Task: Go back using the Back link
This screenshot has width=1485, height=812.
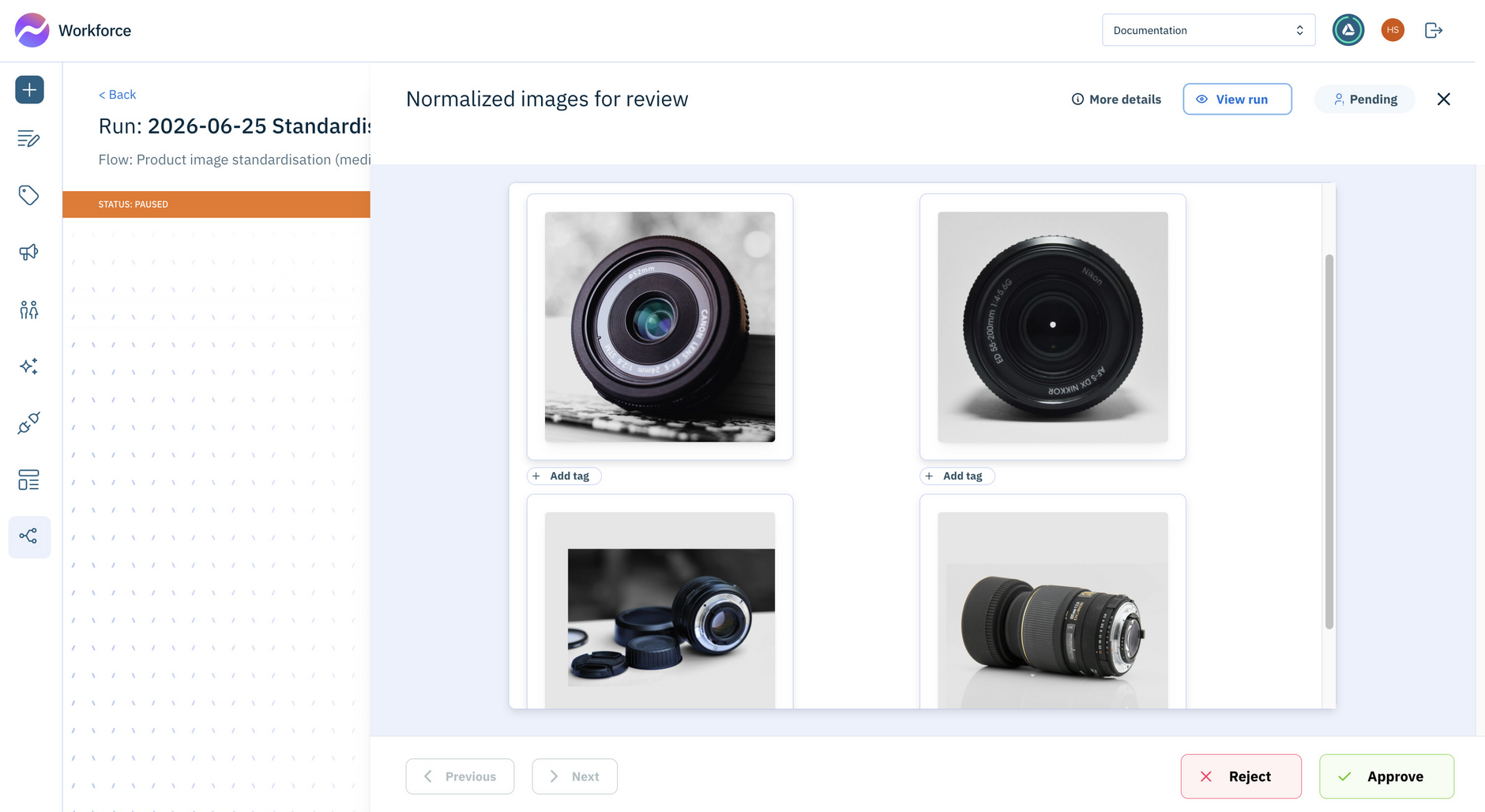Action: [117, 94]
